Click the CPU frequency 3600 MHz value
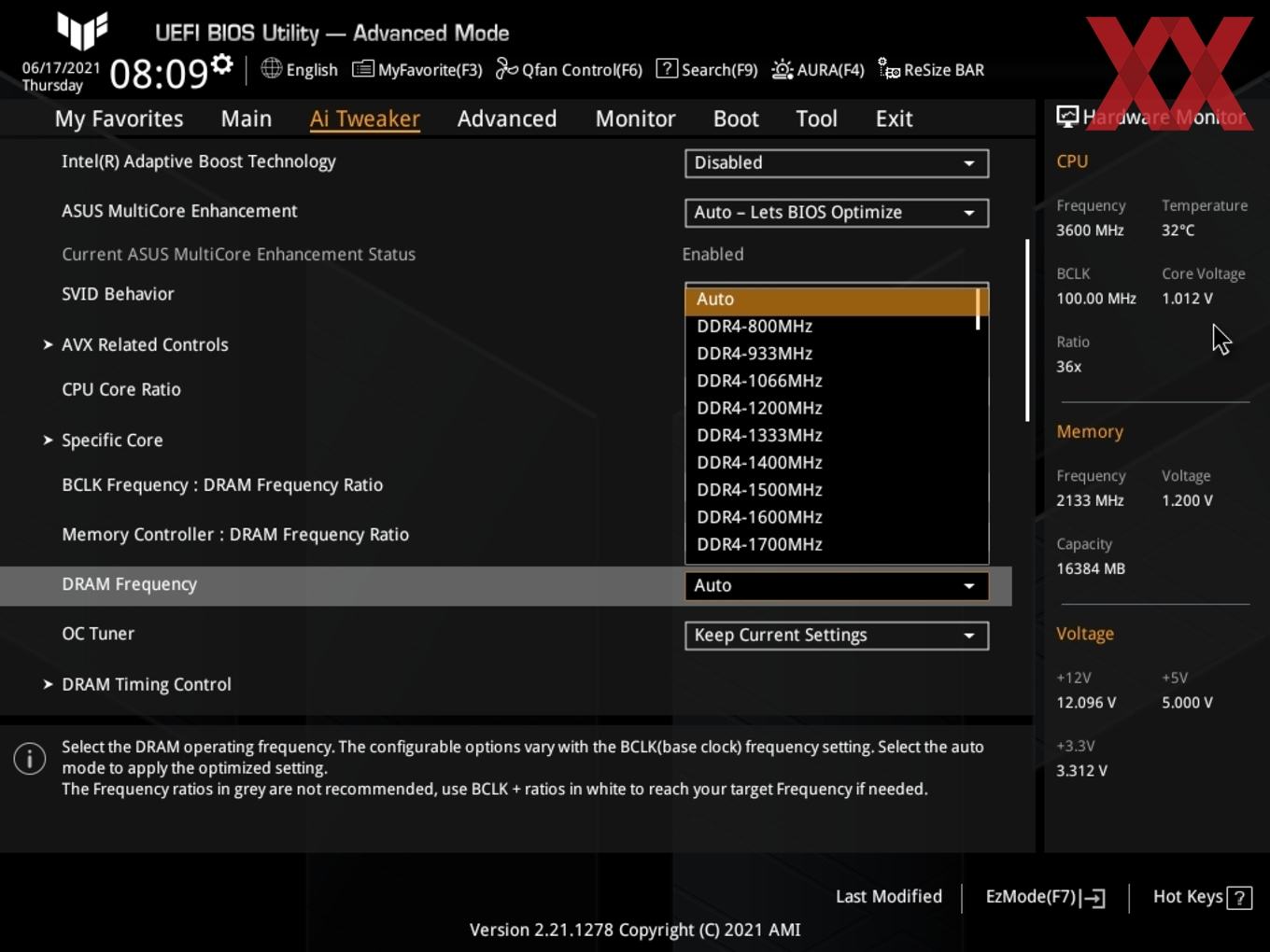Image resolution: width=1270 pixels, height=952 pixels. 1090,230
